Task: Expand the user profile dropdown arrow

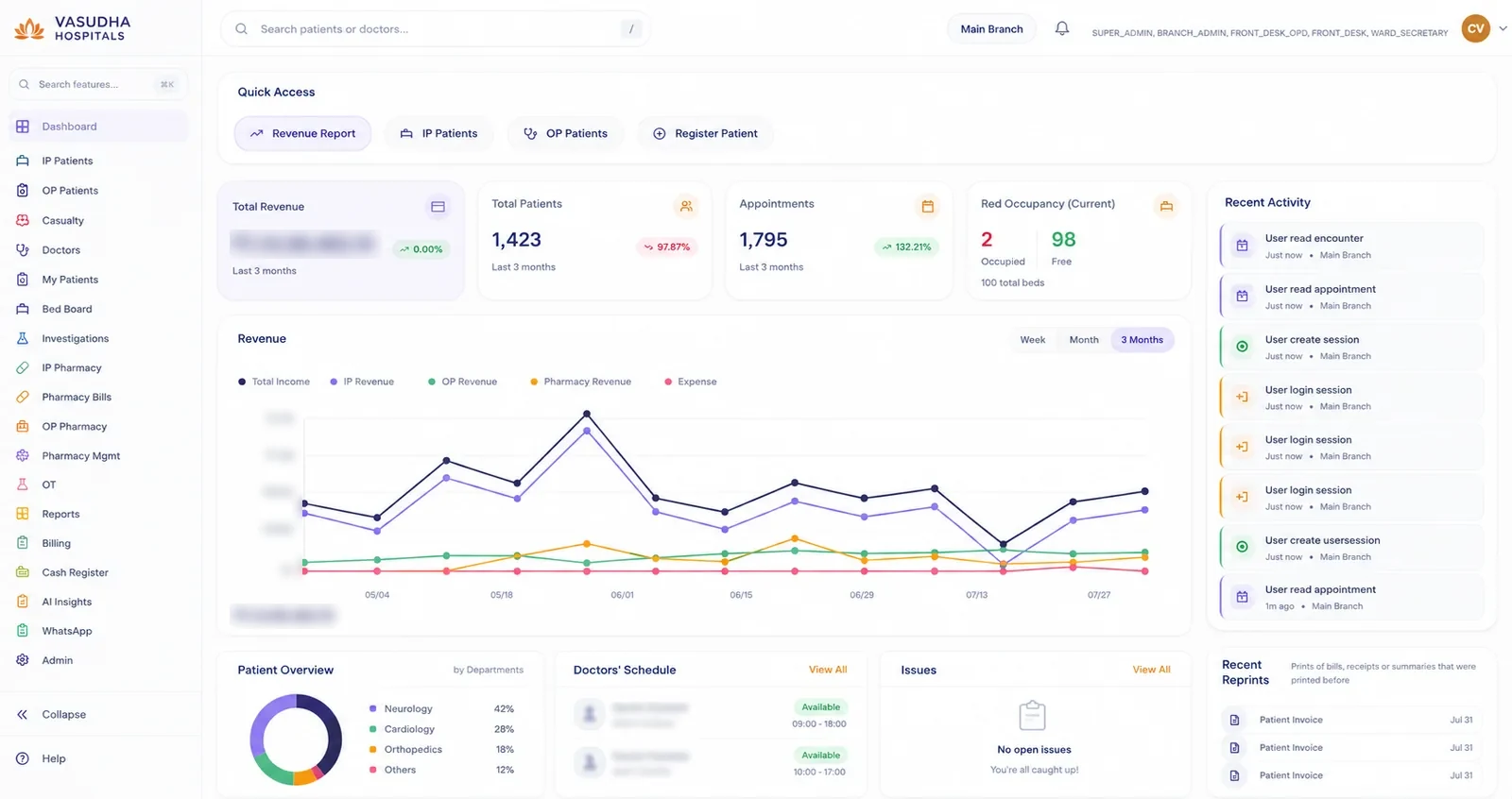Action: [x=1503, y=28]
